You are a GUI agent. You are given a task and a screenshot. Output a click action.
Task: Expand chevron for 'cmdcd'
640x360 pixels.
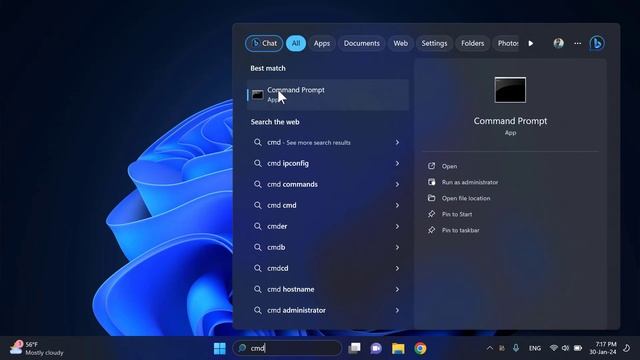pos(397,268)
